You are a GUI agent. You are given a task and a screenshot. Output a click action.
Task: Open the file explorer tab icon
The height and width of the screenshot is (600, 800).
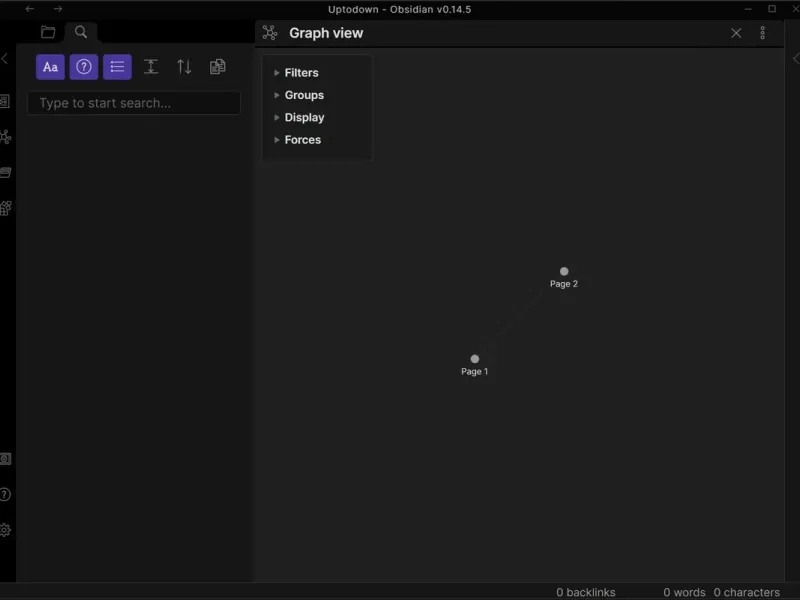point(48,32)
